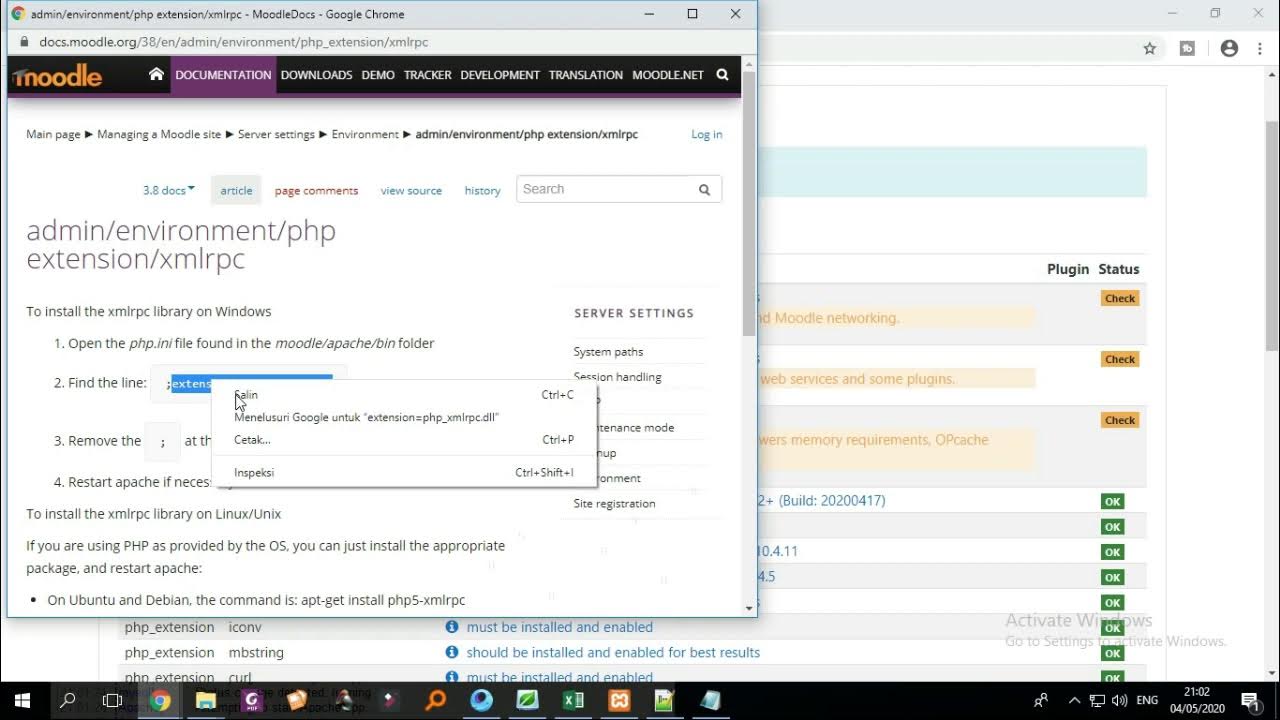The height and width of the screenshot is (720, 1280).
Task: Open MOODLE.NET in Moodle navbar
Action: (668, 75)
